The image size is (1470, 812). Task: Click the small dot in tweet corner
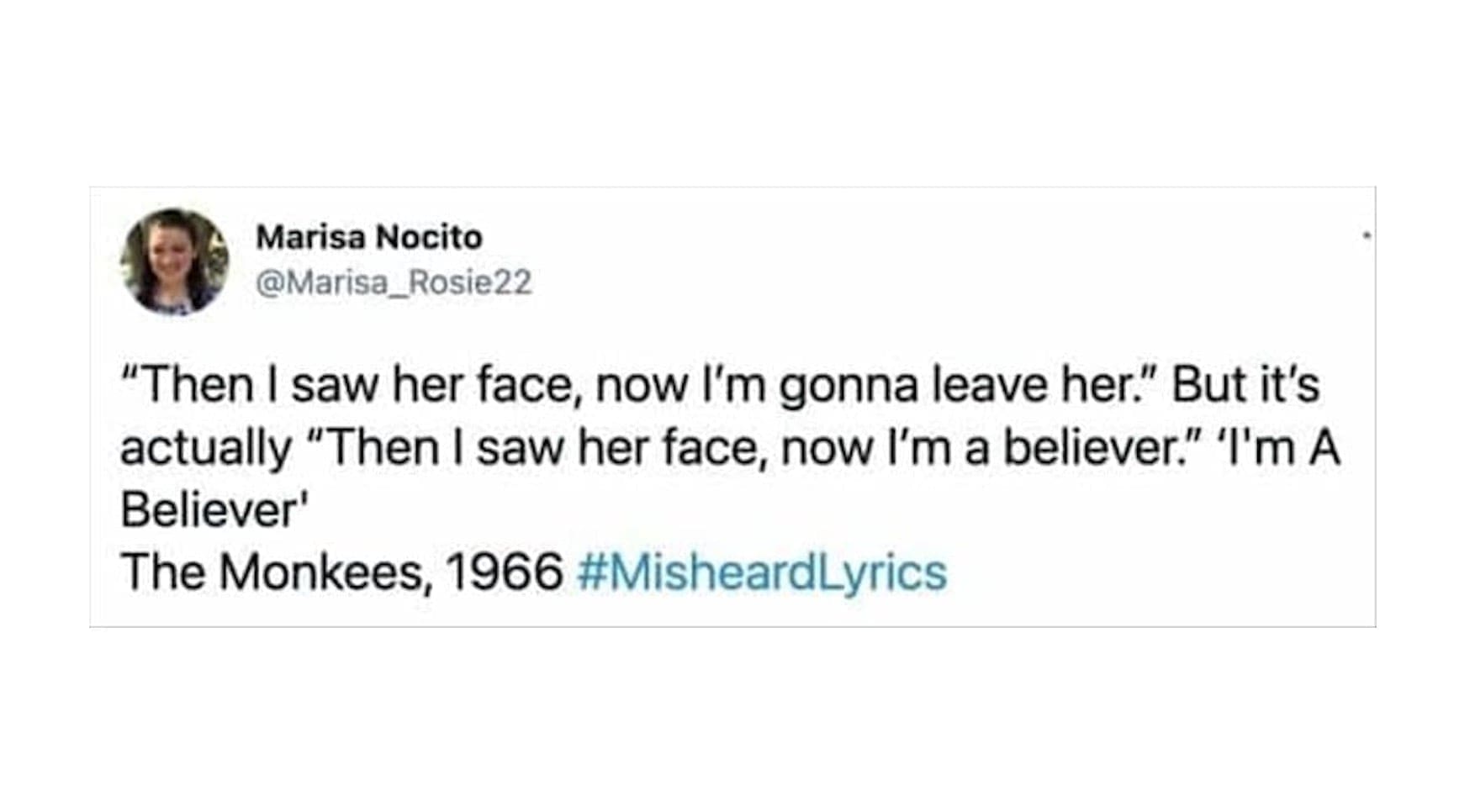coord(1367,236)
